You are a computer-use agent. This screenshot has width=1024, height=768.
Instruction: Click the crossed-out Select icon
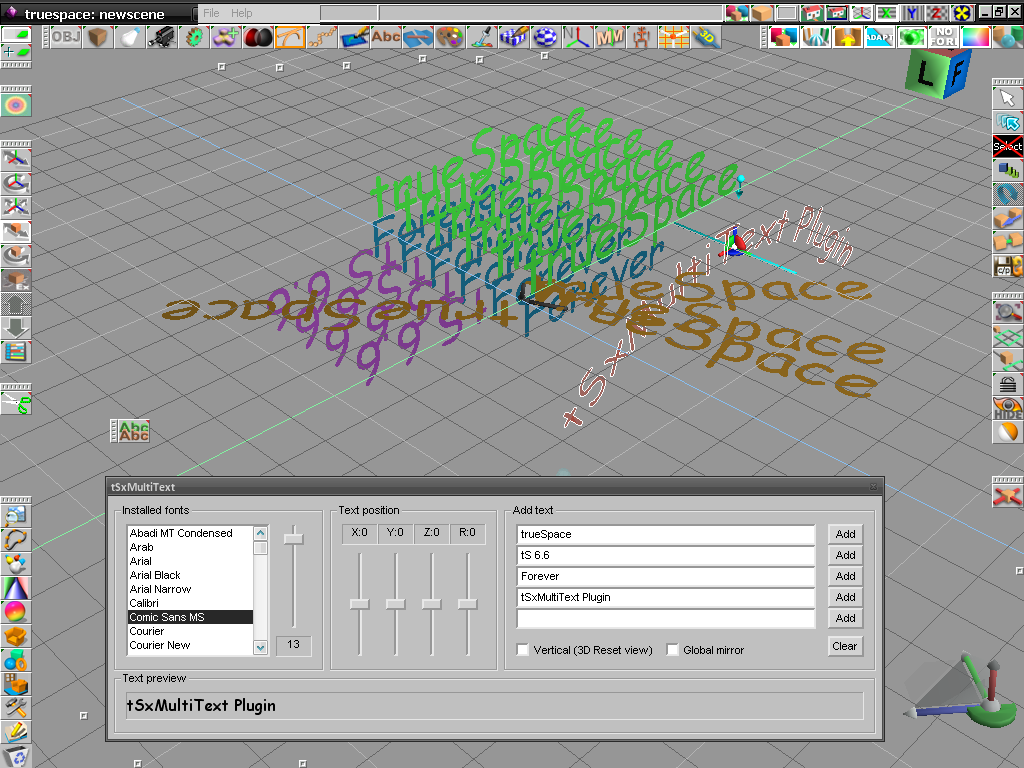pos(1007,146)
